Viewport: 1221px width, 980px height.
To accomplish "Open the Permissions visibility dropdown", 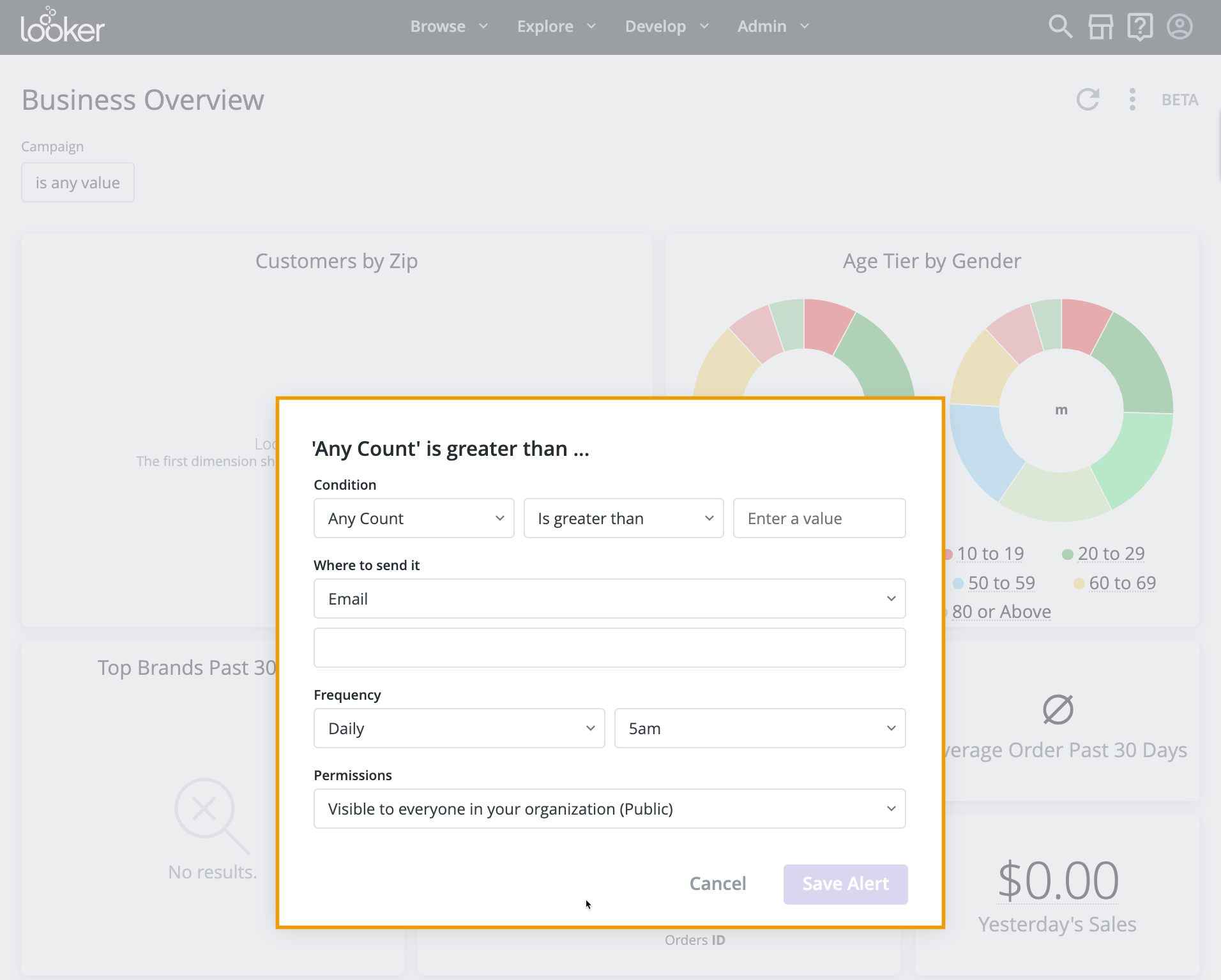I will pos(609,809).
